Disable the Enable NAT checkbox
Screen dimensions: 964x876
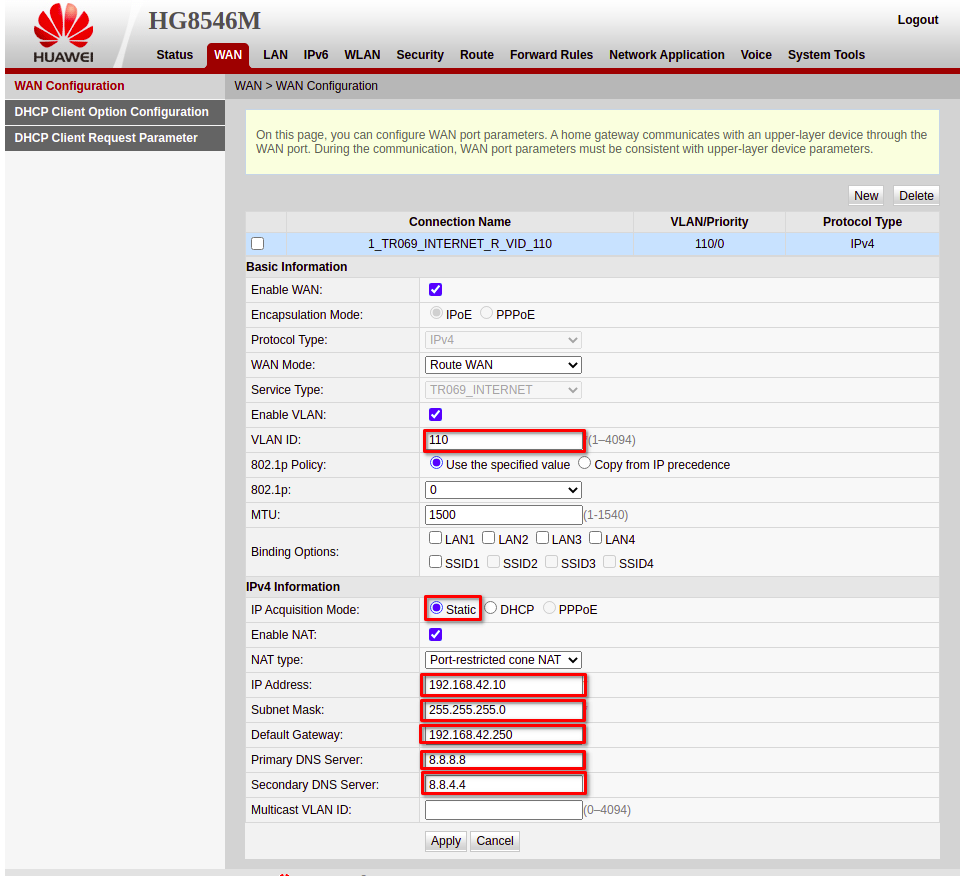(x=435, y=635)
